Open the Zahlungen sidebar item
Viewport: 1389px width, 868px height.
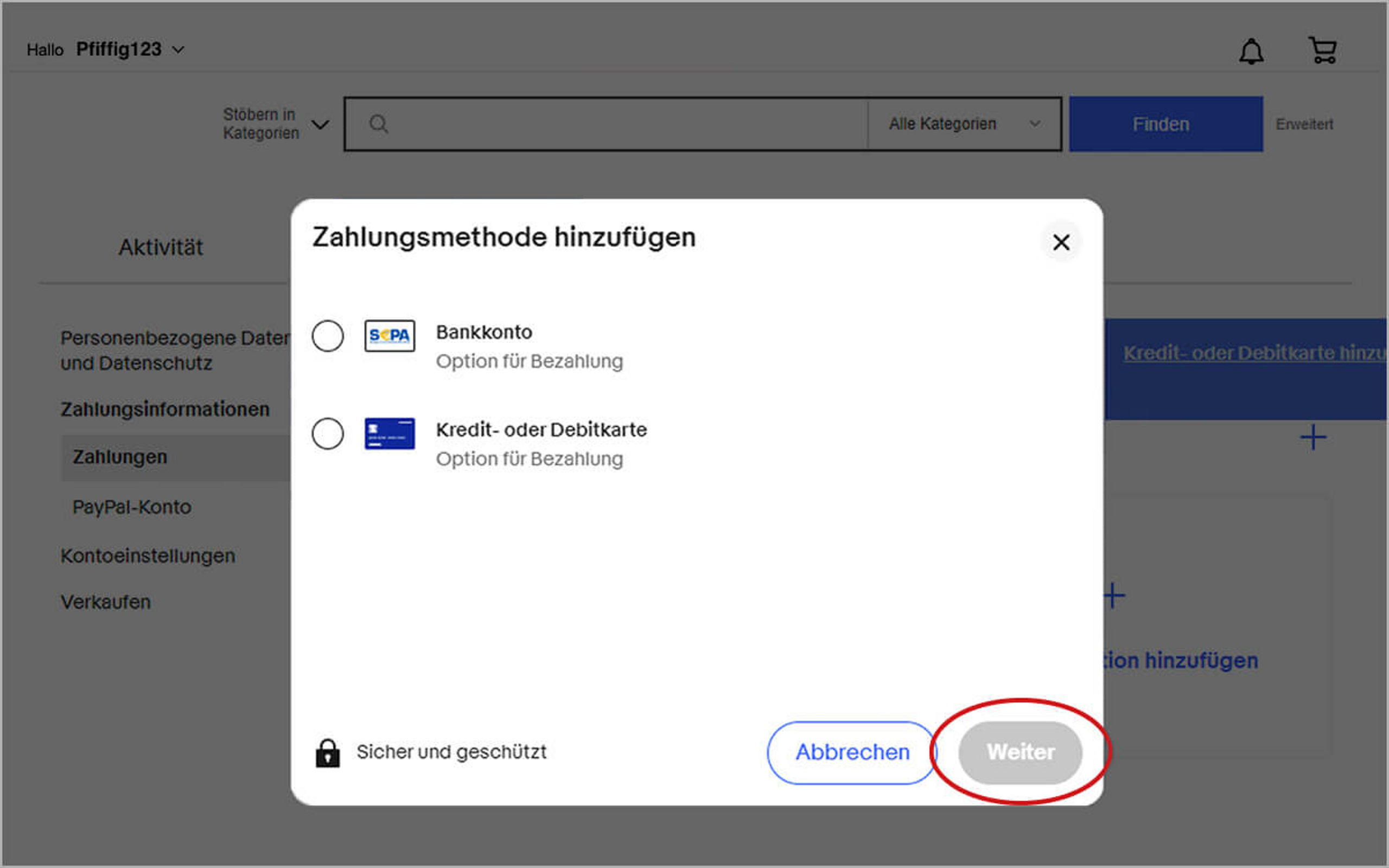pyautogui.click(x=120, y=457)
